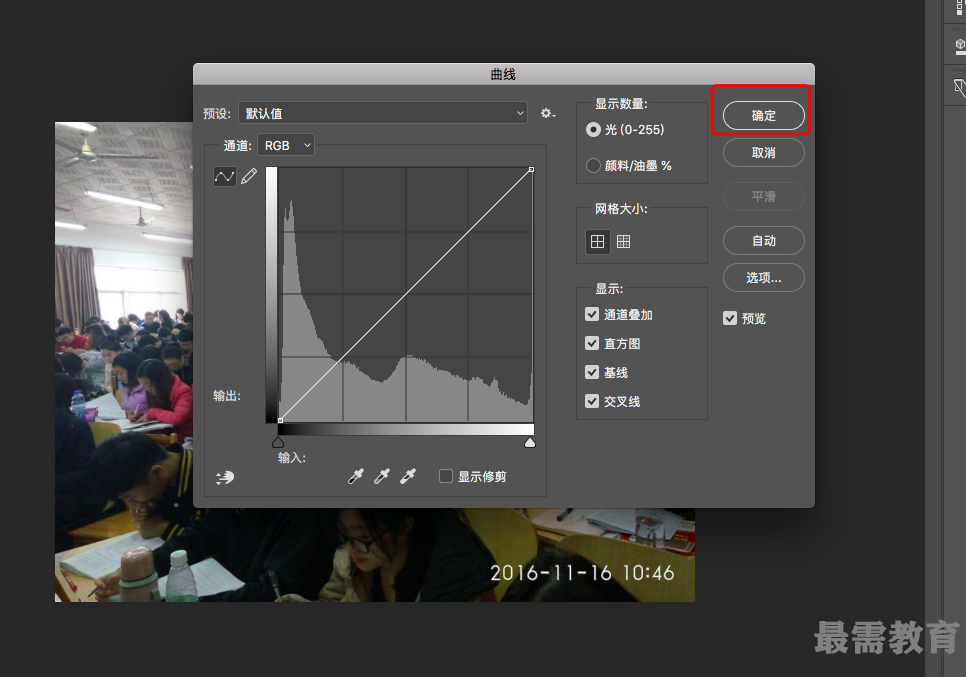Toggle the 通道叠加 checkbox
966x677 pixels.
coord(592,314)
